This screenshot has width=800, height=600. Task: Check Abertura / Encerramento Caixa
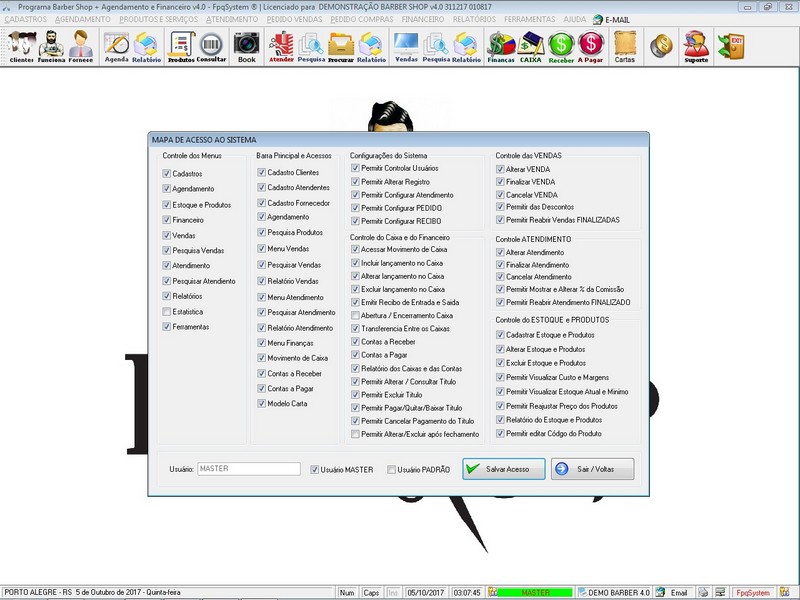355,315
